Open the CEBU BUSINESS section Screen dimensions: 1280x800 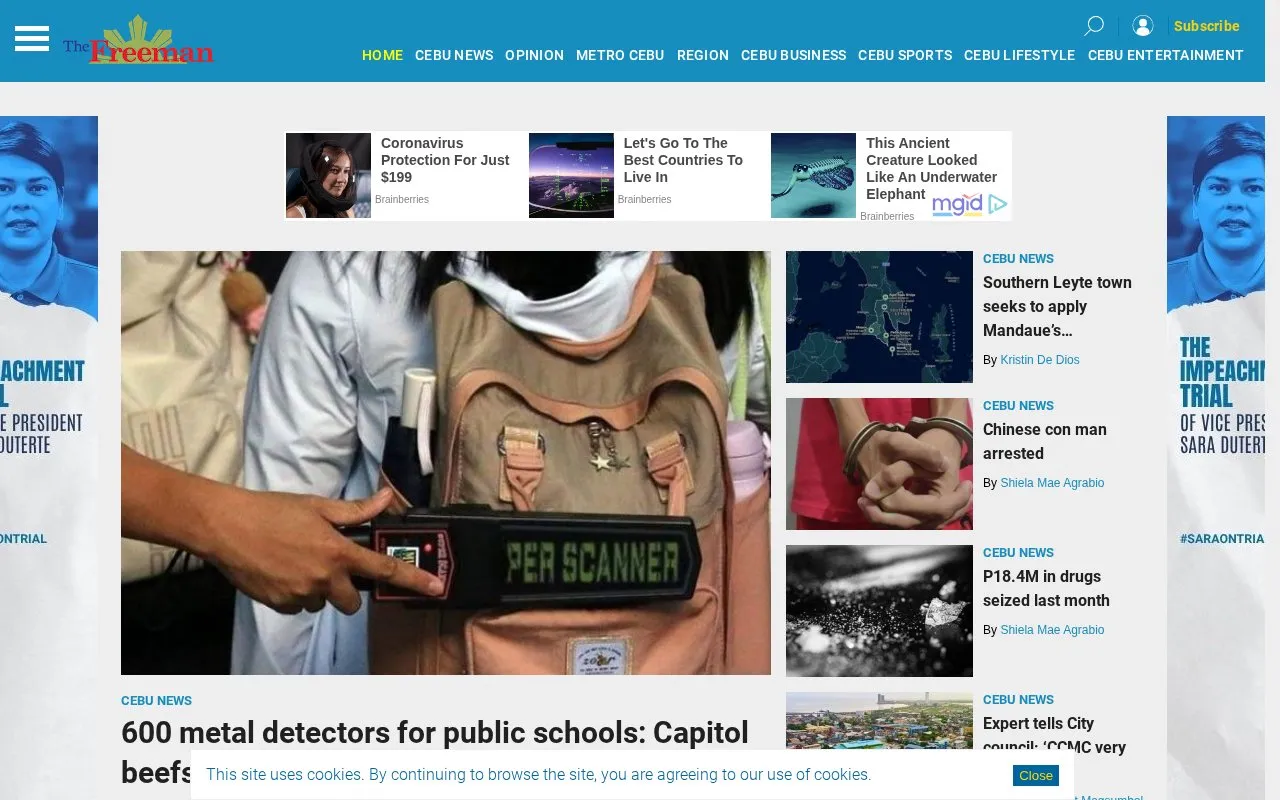tap(793, 55)
